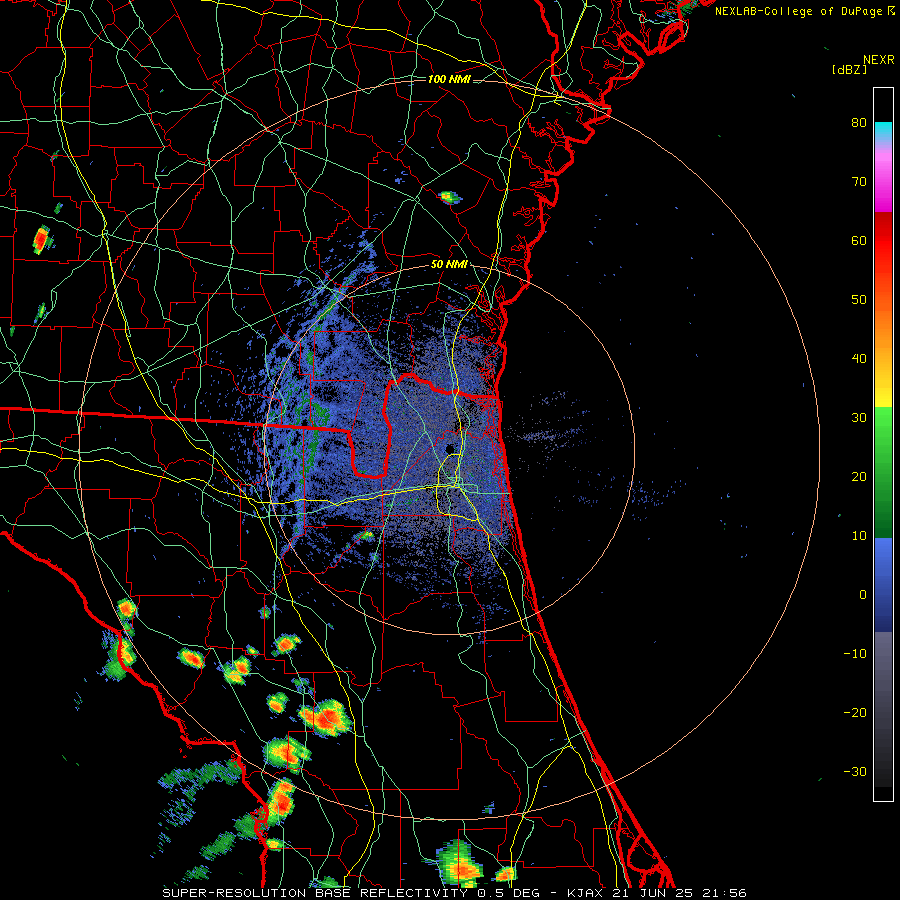Click the -20 value on dBZ scale

pyautogui.click(x=855, y=713)
